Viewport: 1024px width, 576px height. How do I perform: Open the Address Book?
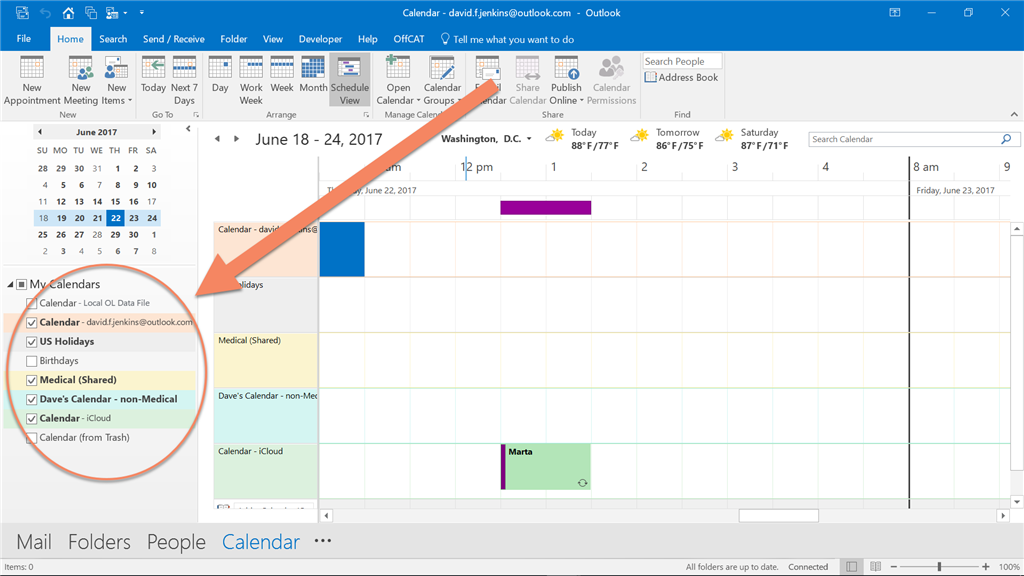point(681,78)
